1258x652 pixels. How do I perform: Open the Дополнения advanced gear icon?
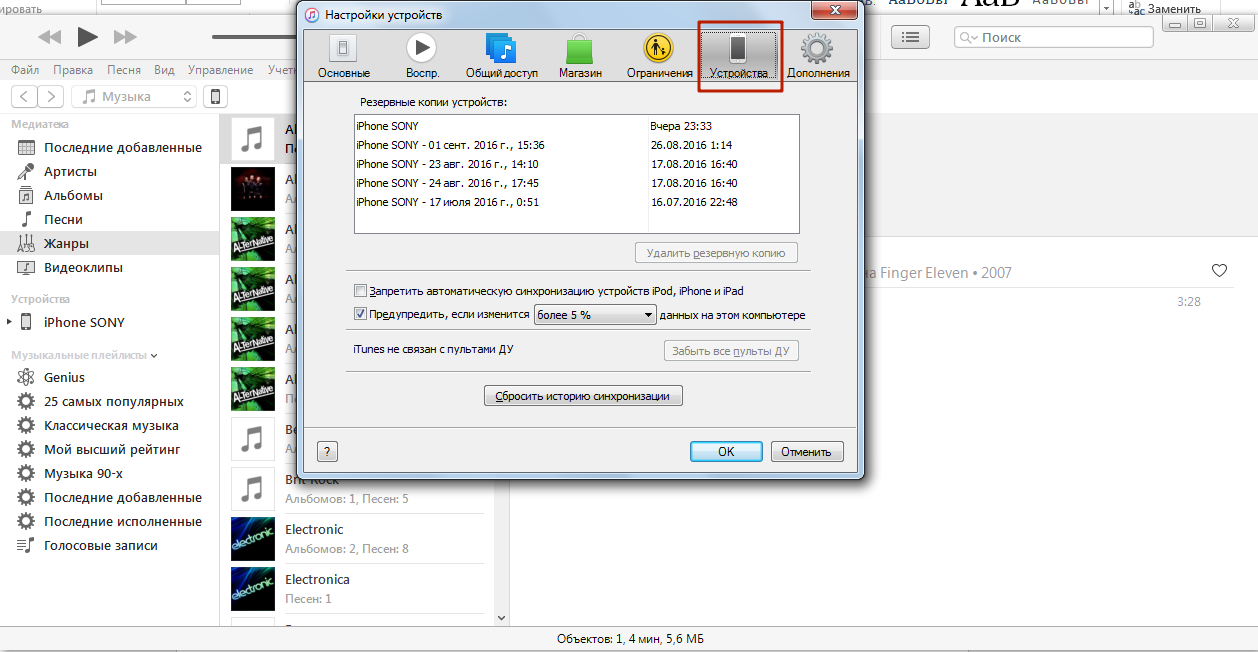[x=817, y=55]
